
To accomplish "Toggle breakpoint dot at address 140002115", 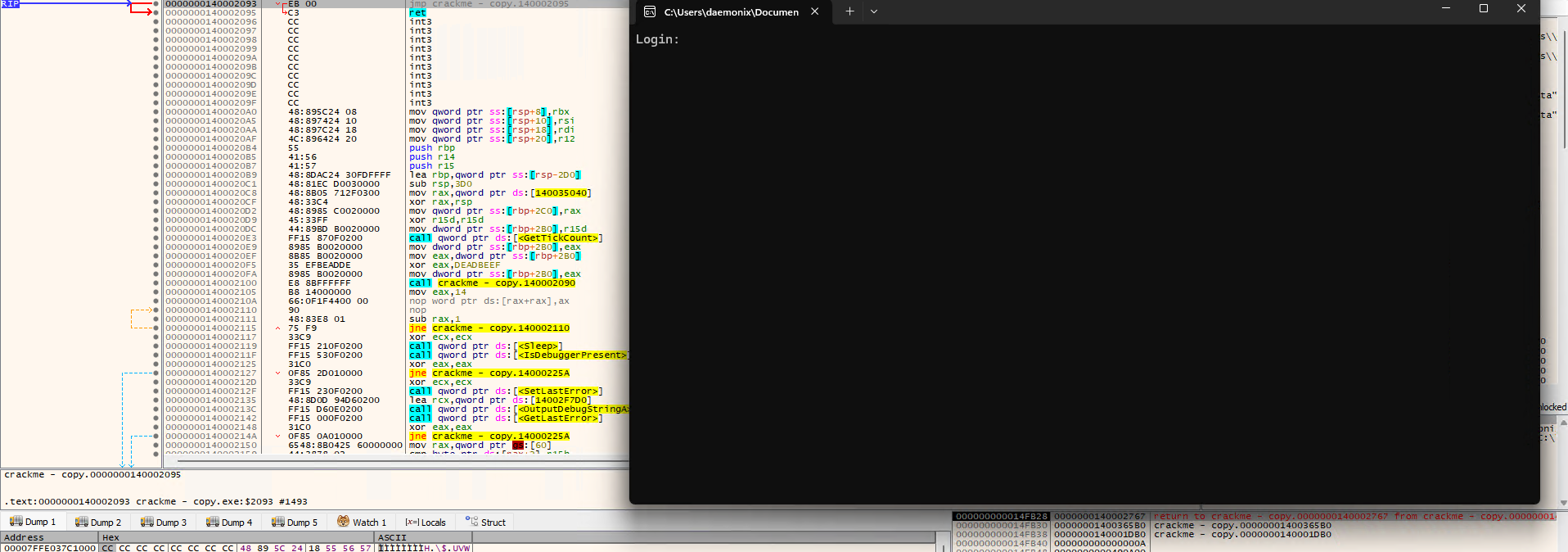I will click(156, 328).
